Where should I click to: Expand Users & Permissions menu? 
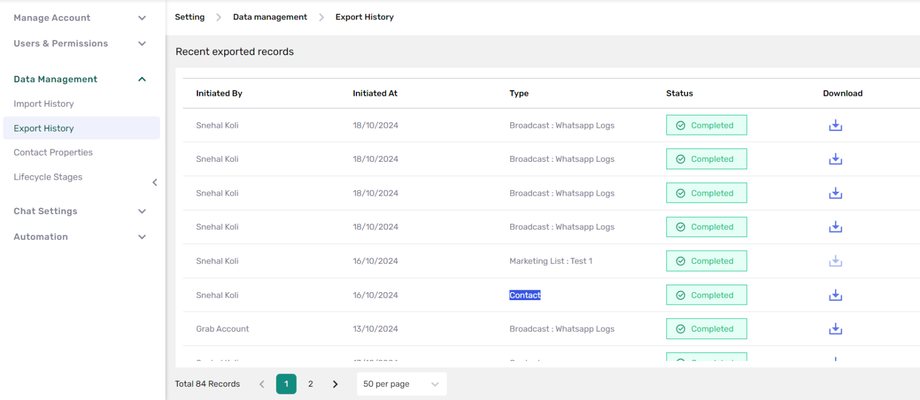click(x=141, y=44)
